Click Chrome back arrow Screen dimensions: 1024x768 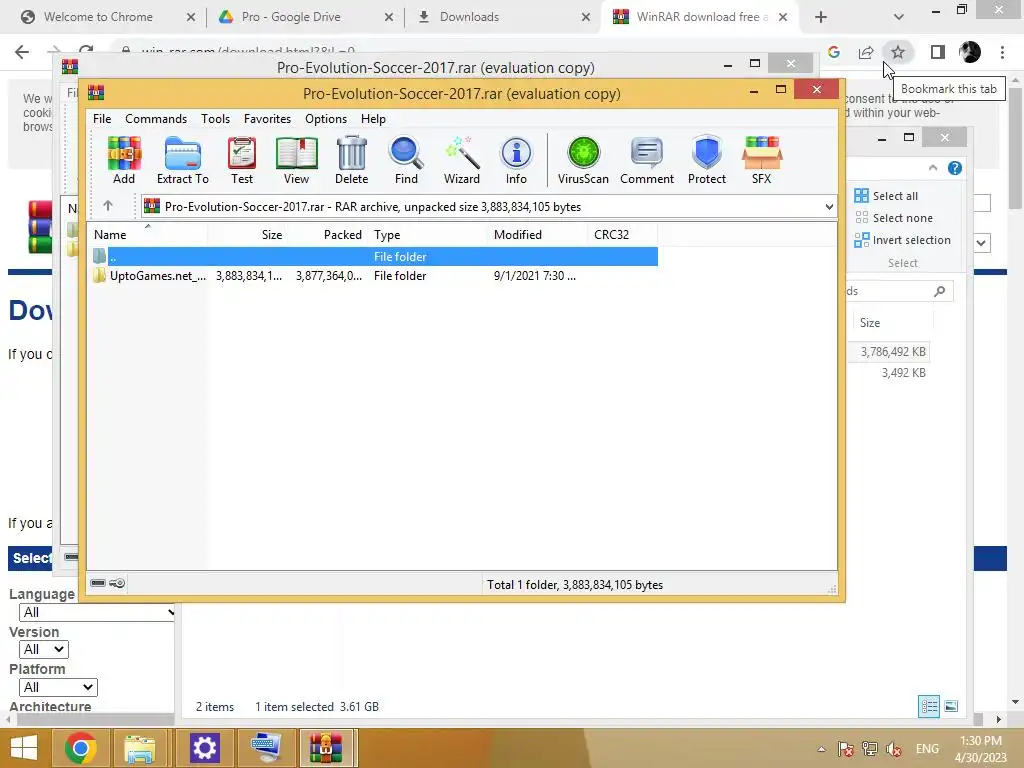click(22, 52)
